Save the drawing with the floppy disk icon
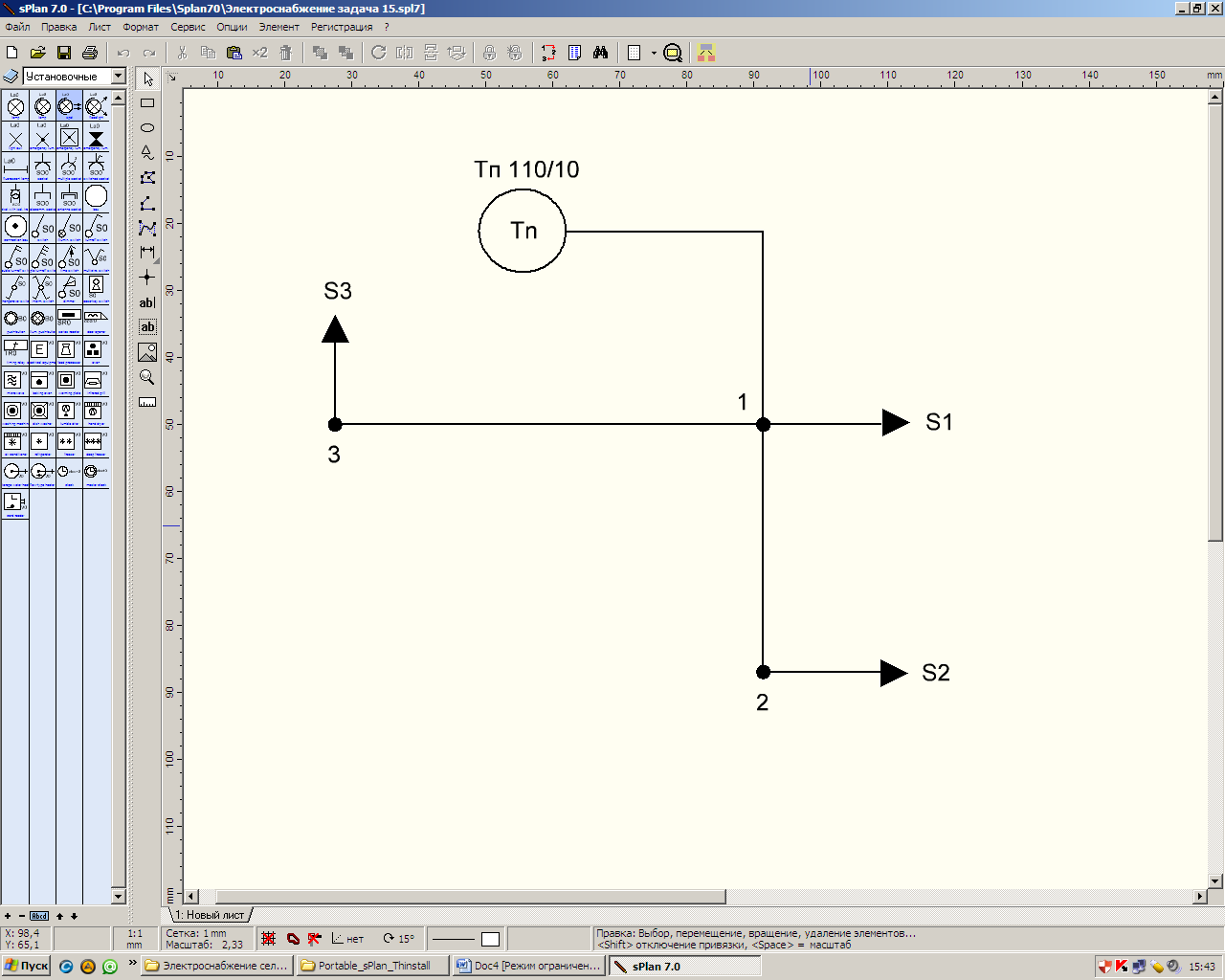Viewport: 1225px width, 980px height. 64,53
